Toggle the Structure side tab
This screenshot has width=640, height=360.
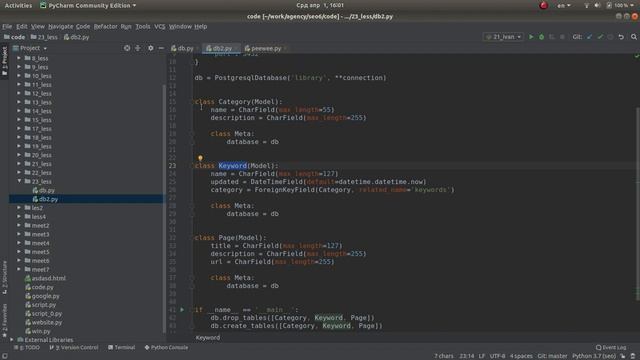[x=4, y=278]
